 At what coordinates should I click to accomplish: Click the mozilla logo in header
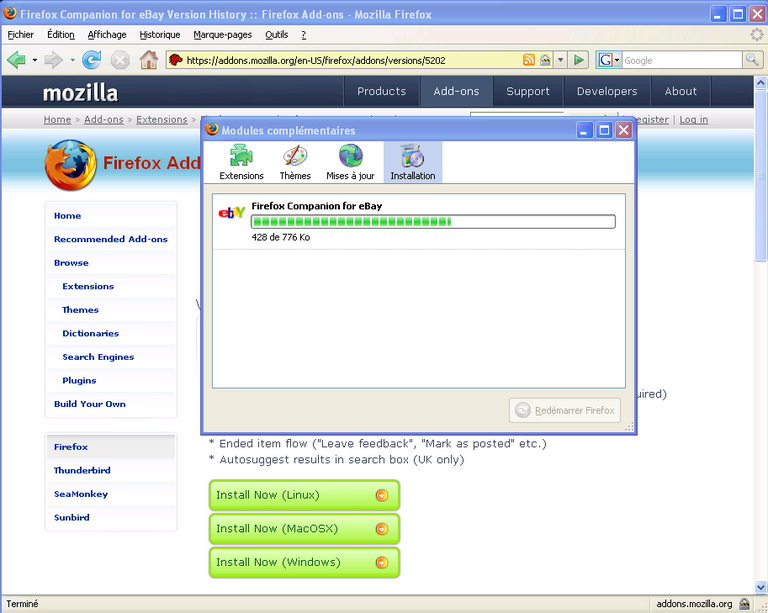(80, 93)
